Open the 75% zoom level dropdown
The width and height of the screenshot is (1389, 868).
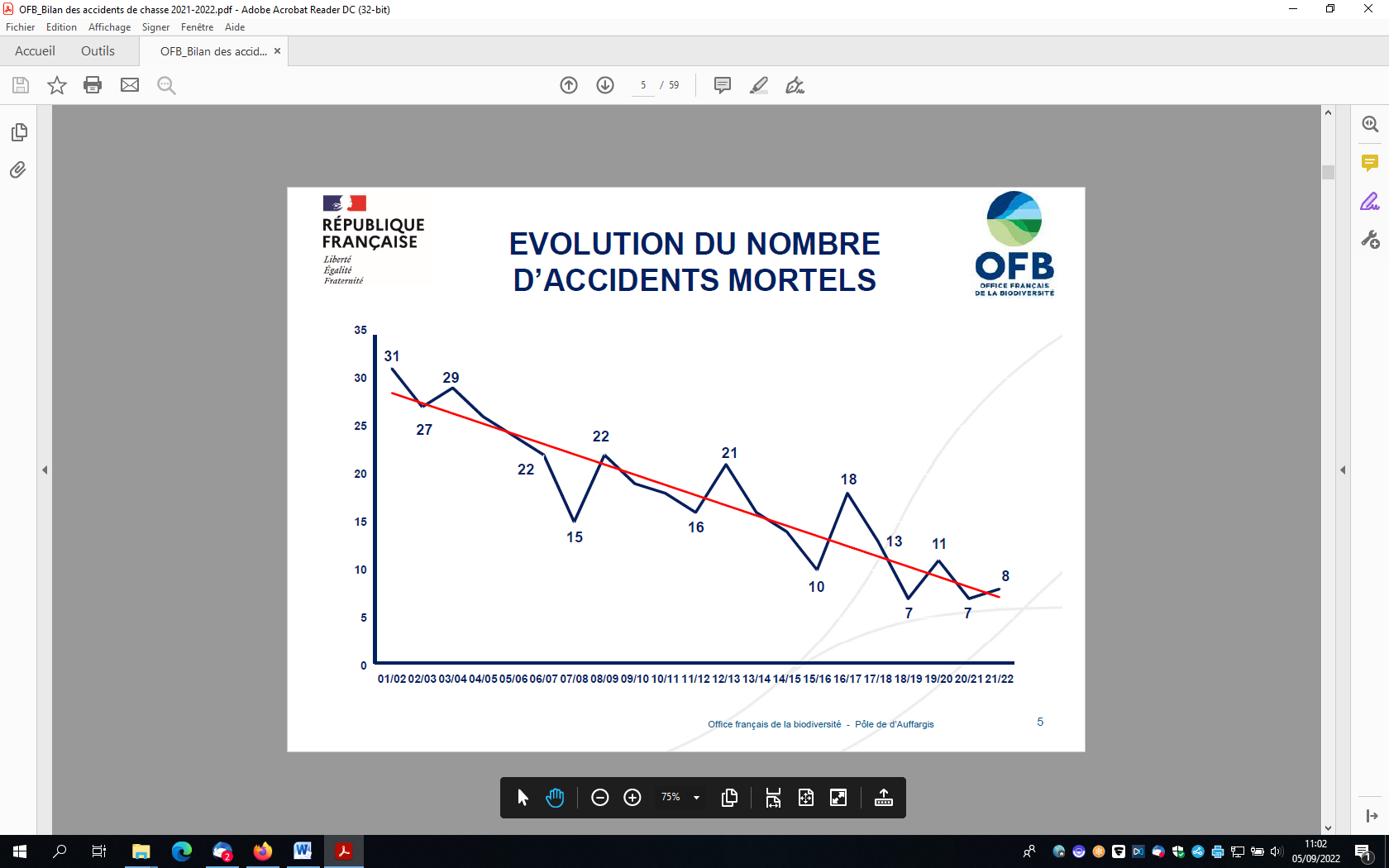click(696, 798)
